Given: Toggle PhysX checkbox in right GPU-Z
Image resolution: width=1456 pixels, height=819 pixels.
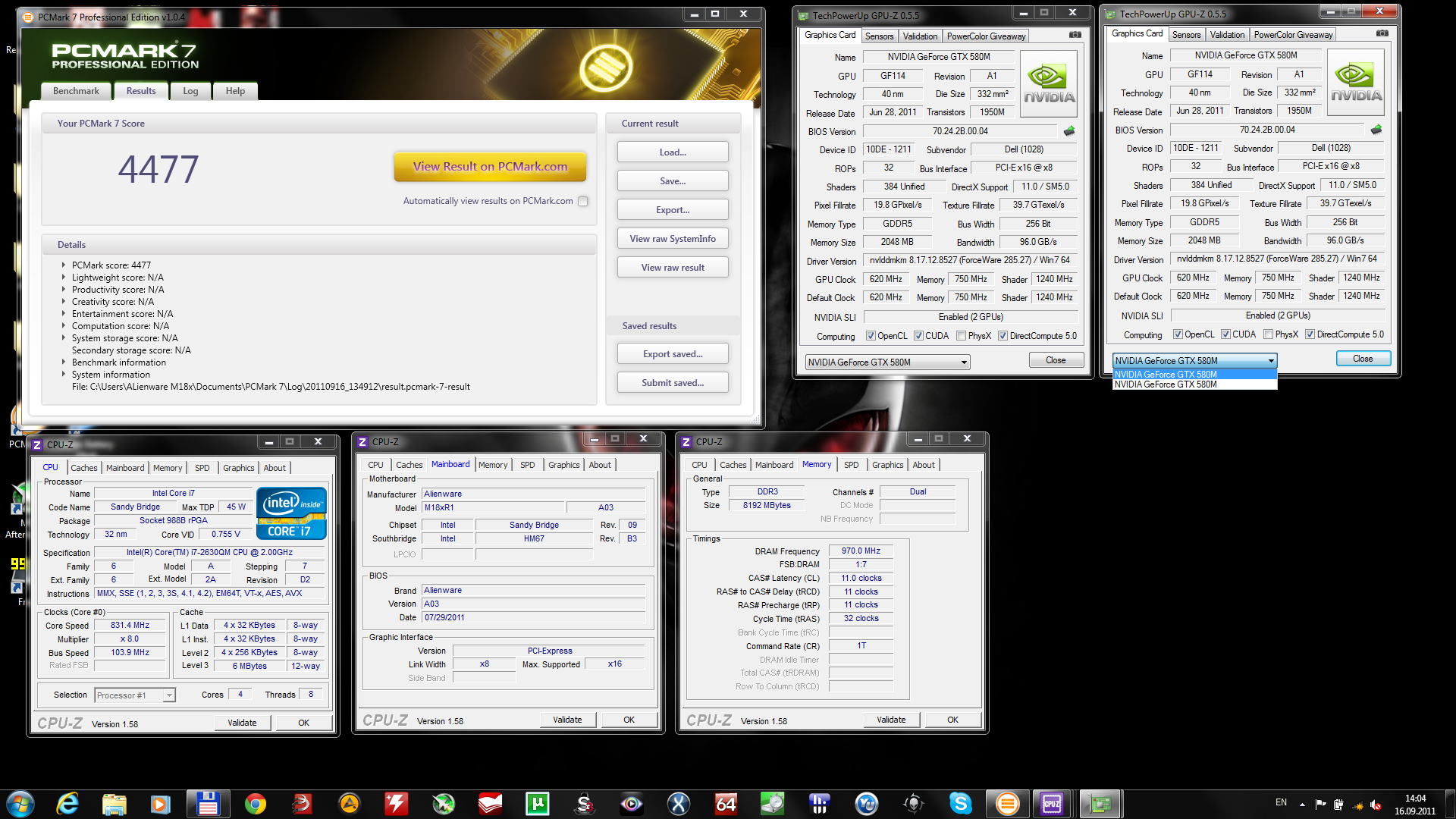Looking at the screenshot, I should click(1269, 334).
